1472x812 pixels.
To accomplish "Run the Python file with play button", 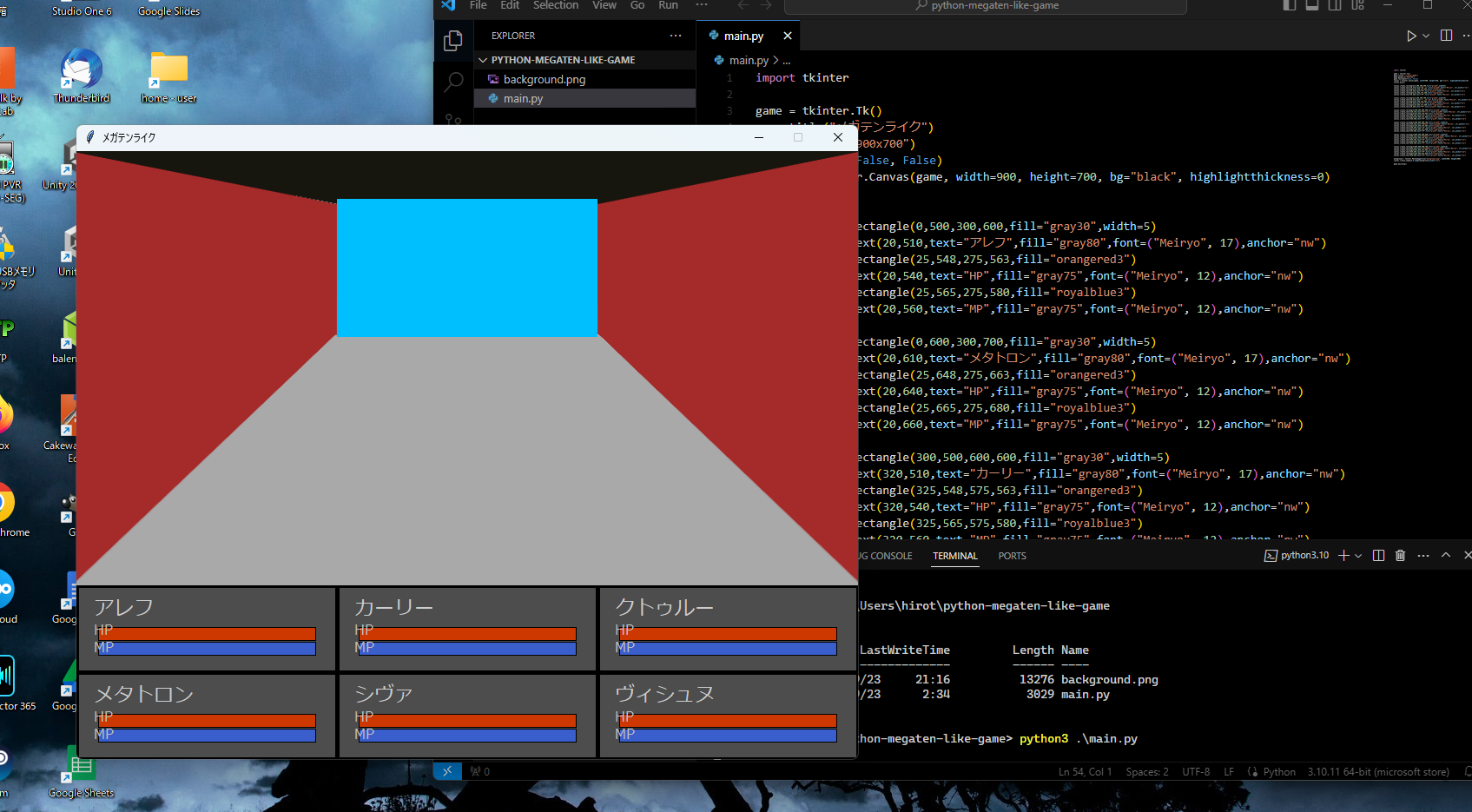I will [1410, 36].
